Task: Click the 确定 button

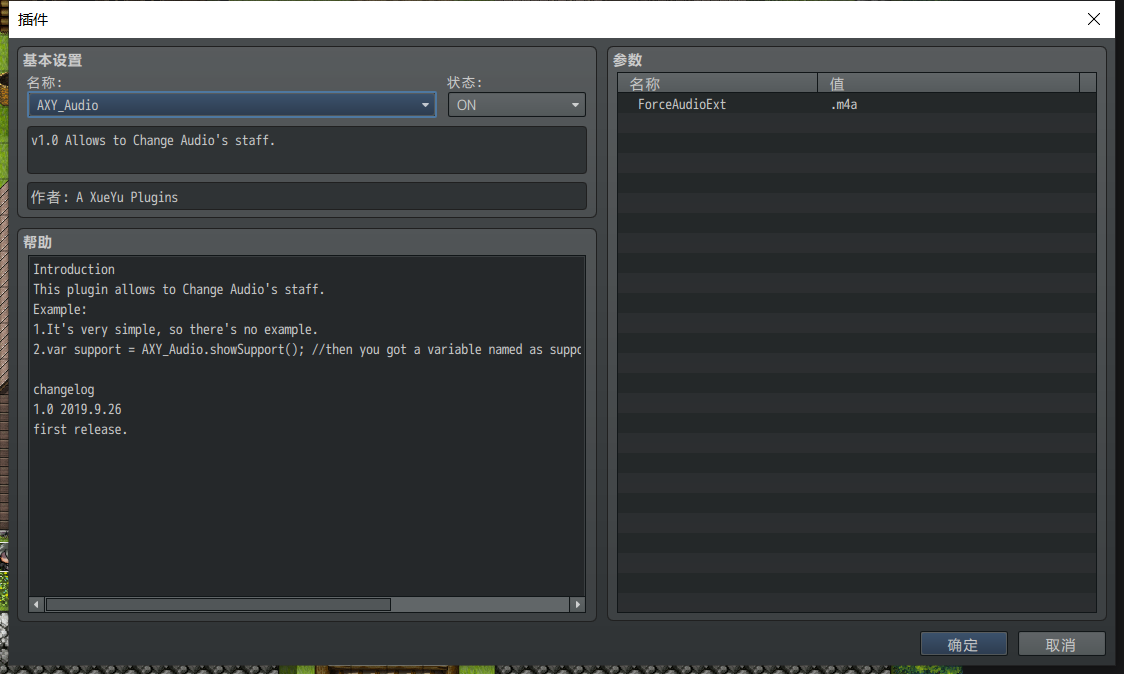Action: (963, 645)
